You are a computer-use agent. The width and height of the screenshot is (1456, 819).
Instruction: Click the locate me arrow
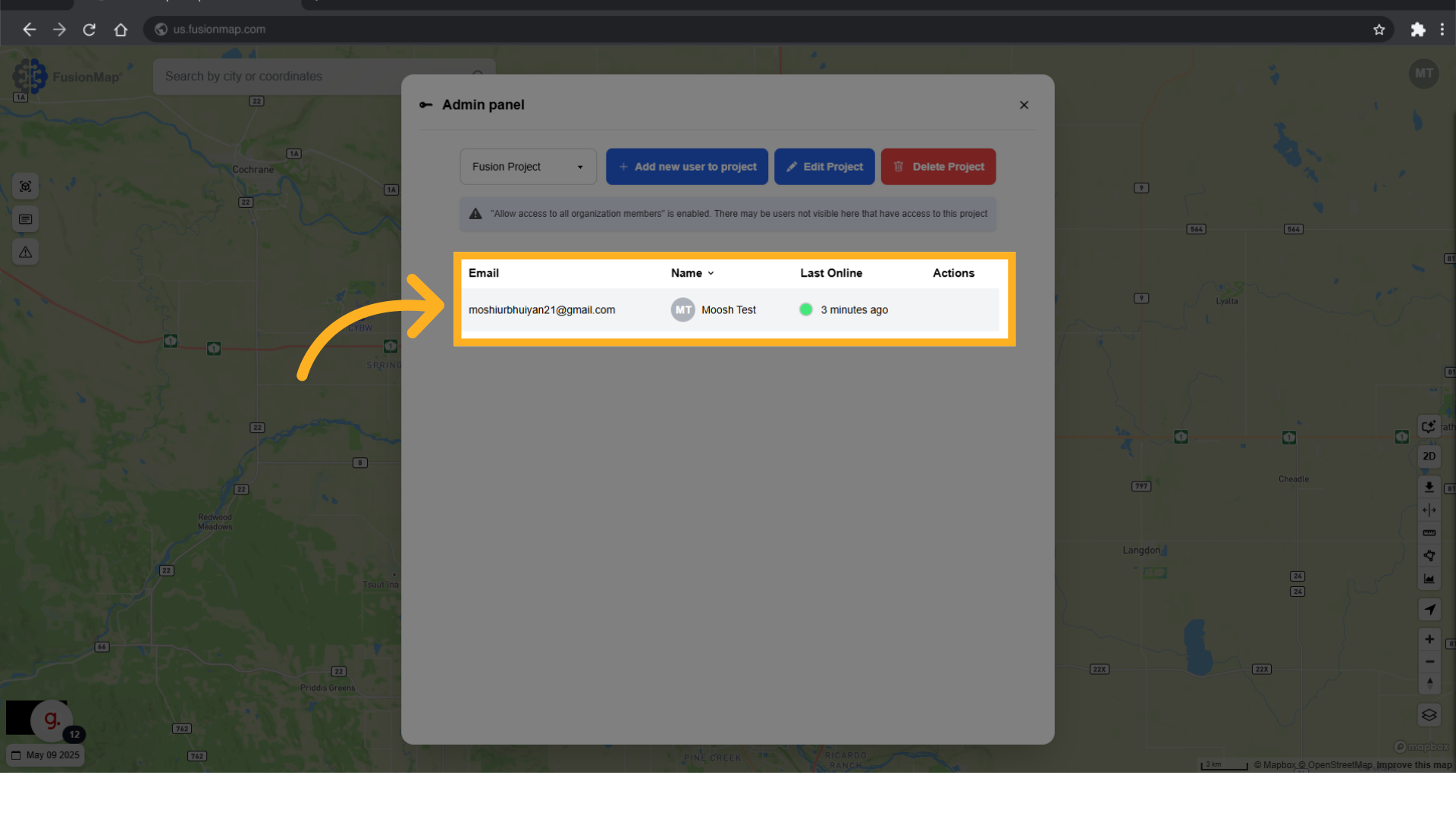(1429, 609)
